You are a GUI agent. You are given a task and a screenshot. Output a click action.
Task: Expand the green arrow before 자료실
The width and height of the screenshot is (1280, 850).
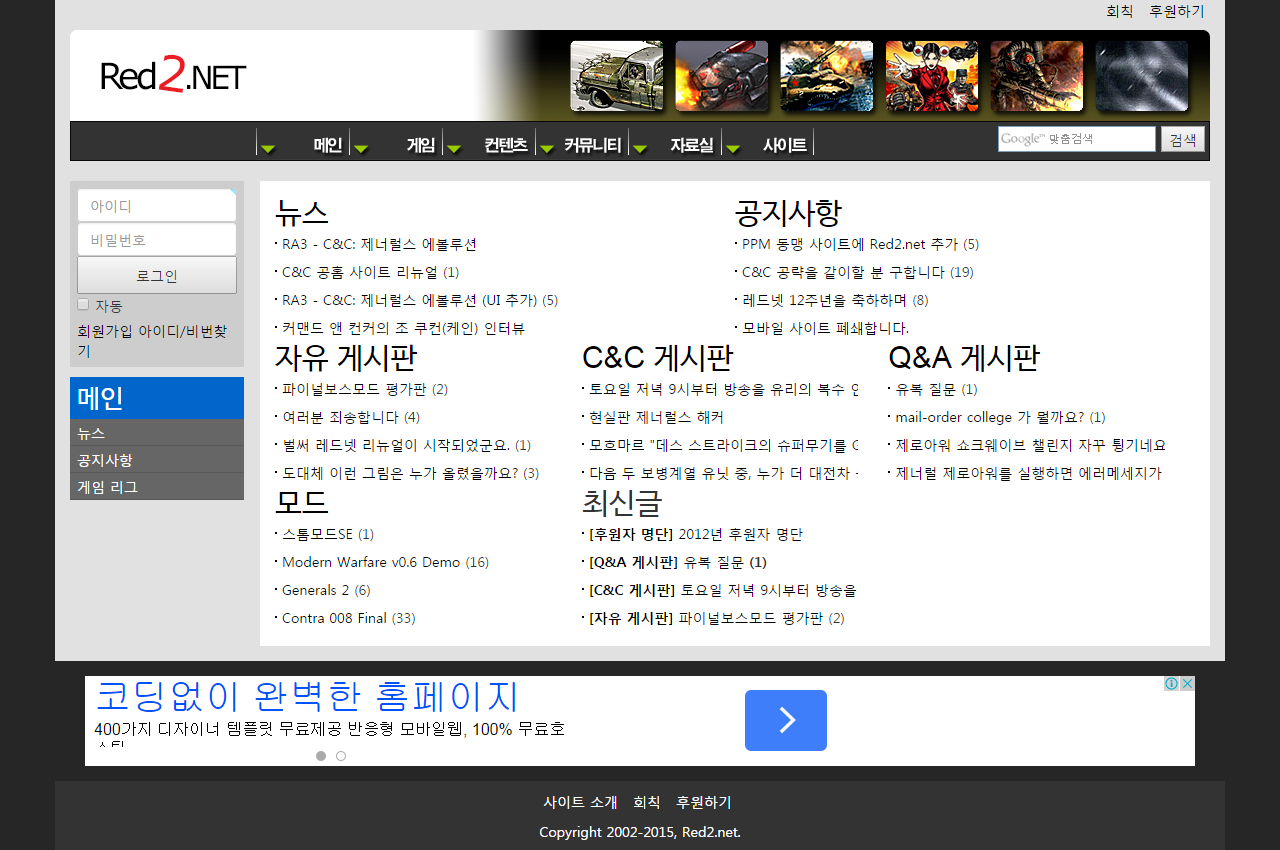(640, 149)
